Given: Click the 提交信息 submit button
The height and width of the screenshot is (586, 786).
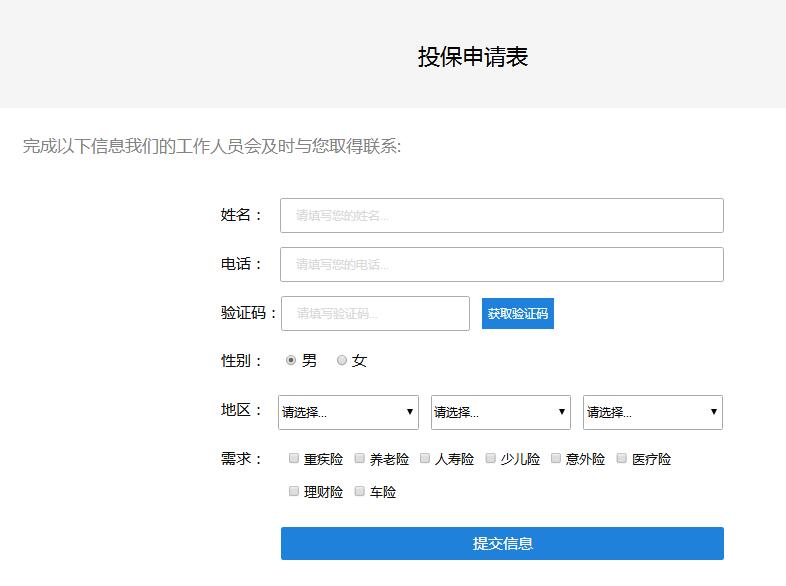Looking at the screenshot, I should tap(502, 543).
